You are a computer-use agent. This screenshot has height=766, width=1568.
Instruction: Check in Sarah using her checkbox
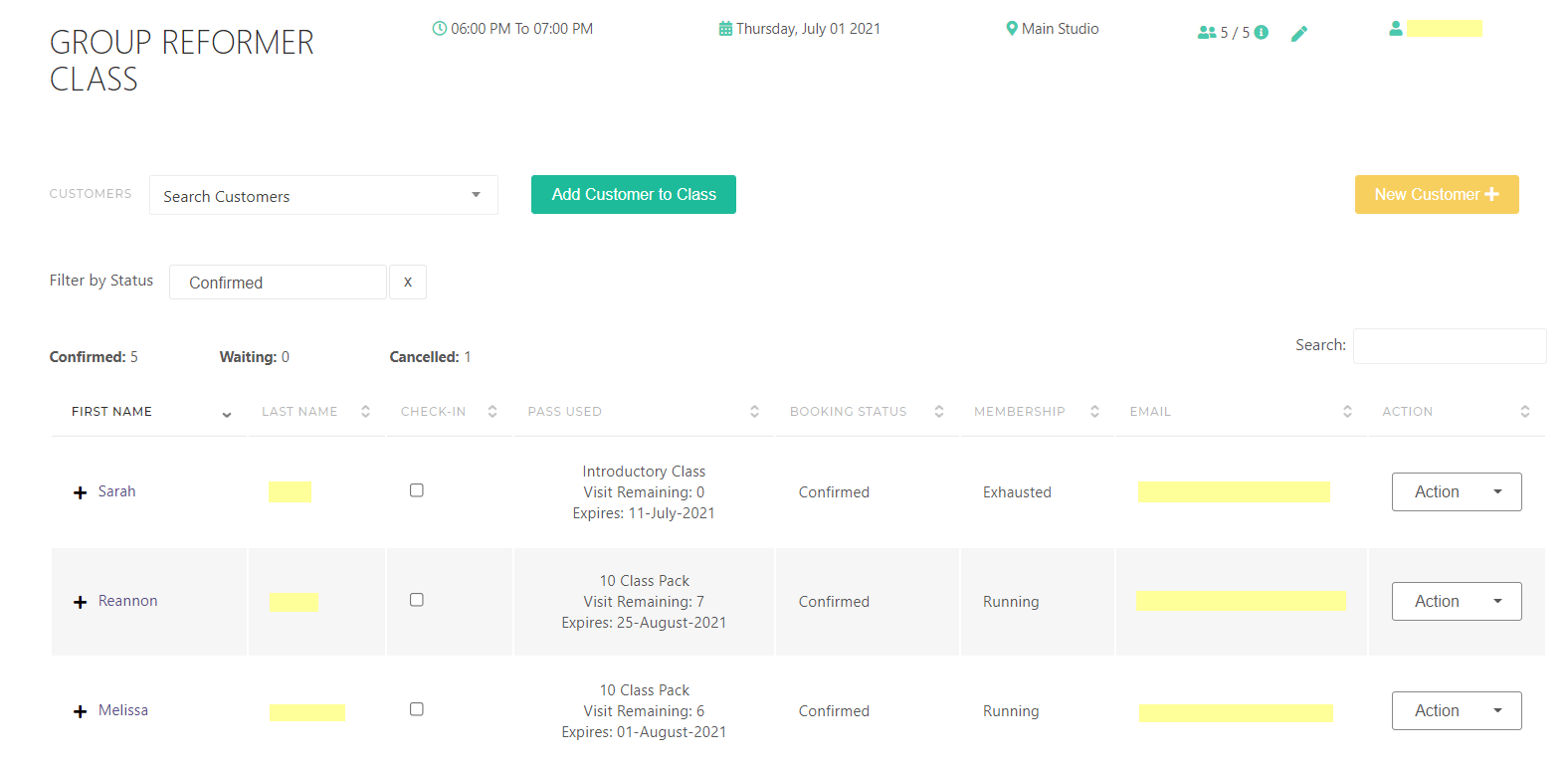pyautogui.click(x=417, y=490)
